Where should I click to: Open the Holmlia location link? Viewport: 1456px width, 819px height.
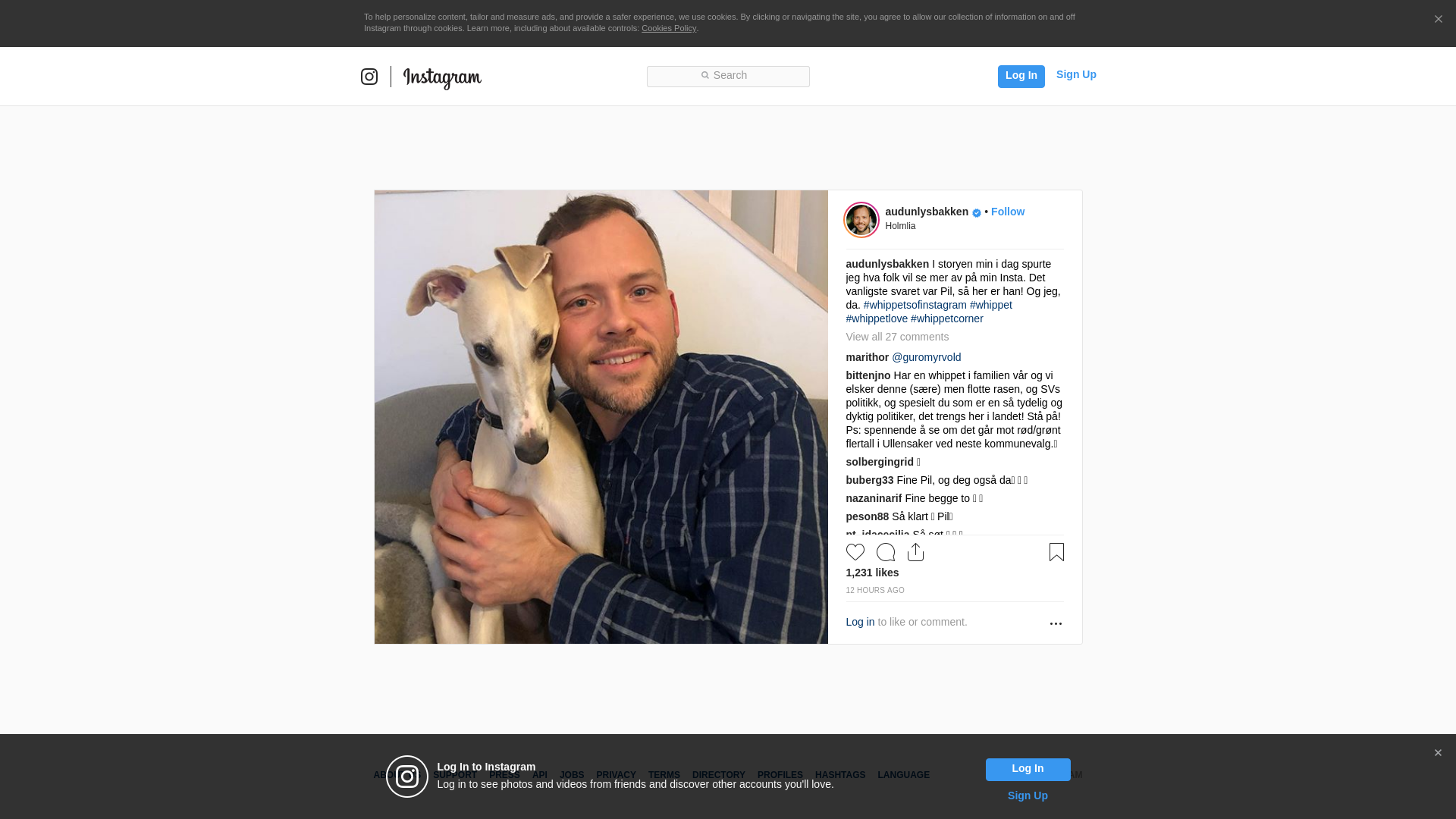900,226
